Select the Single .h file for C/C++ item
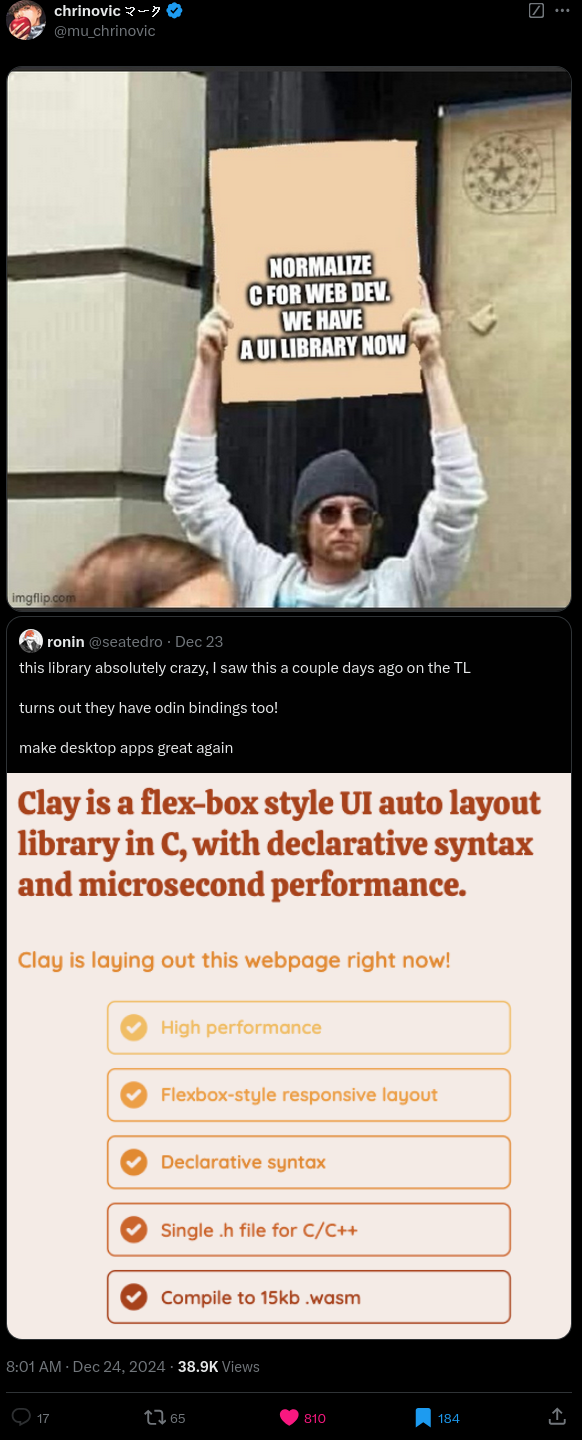This screenshot has height=1440, width=582. (309, 1230)
